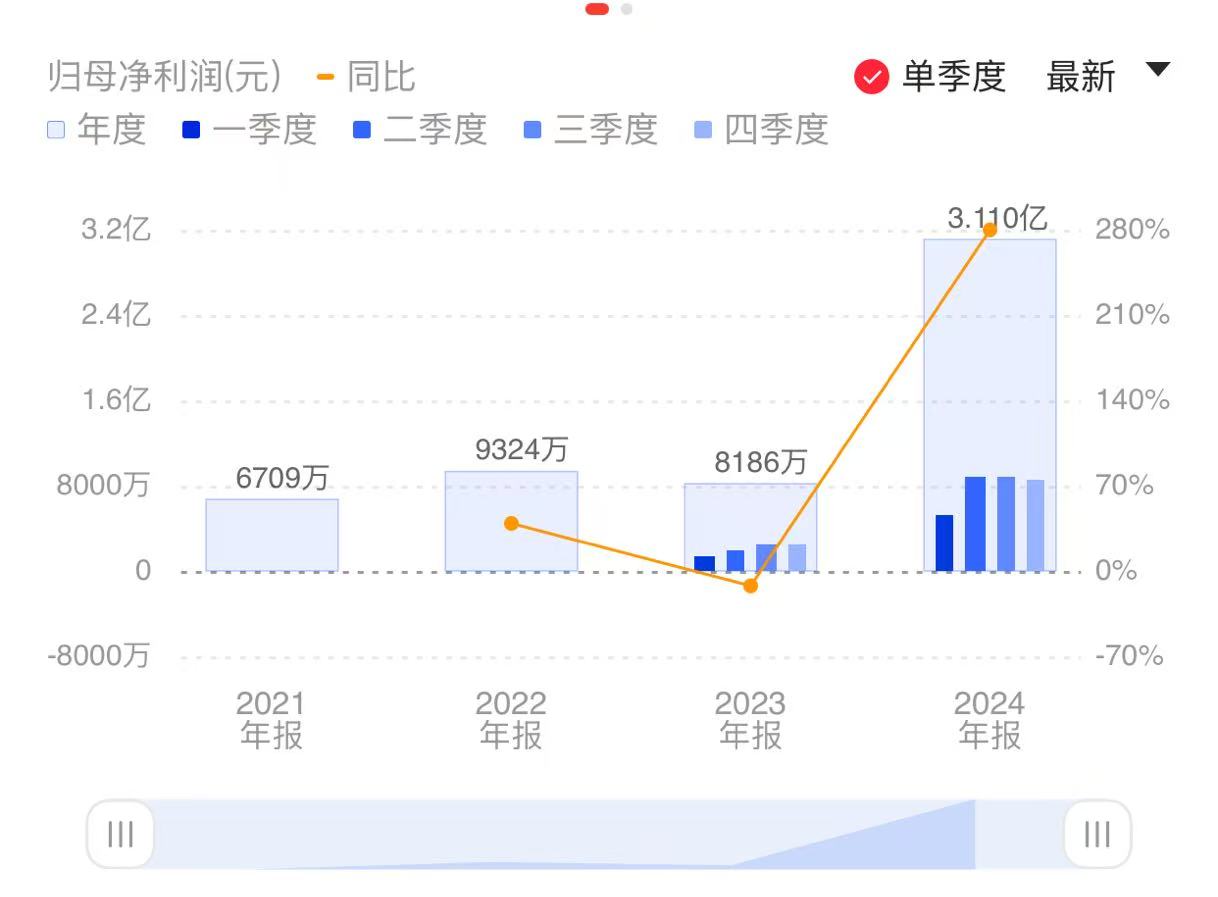
Task: Select the 2021 annual bar
Action: 272,535
